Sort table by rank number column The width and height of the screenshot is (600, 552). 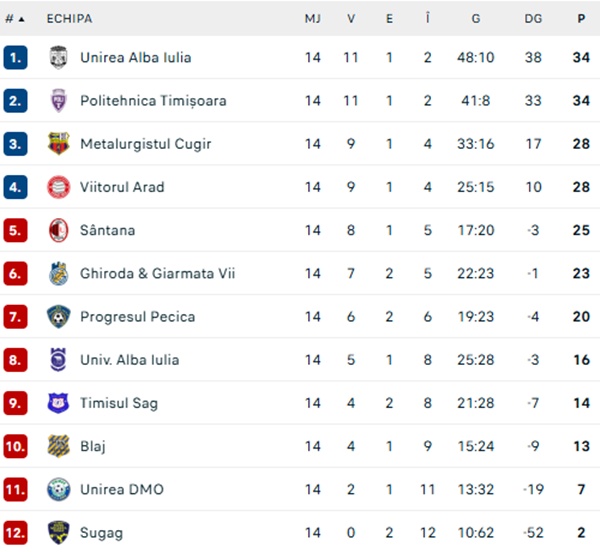click(x=14, y=18)
